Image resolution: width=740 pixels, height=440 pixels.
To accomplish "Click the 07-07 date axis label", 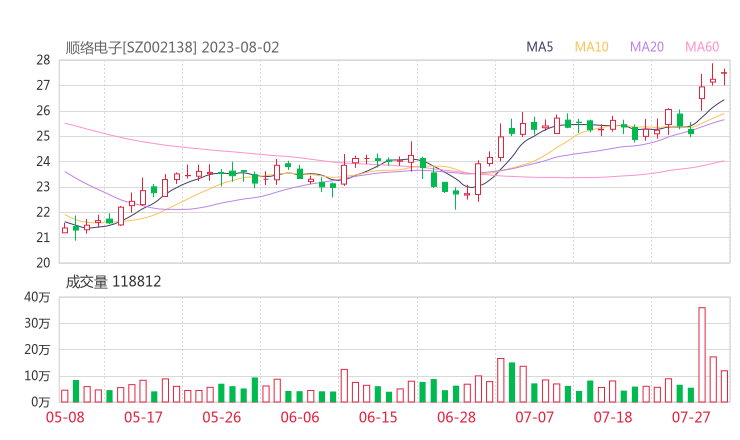I will click(534, 417).
